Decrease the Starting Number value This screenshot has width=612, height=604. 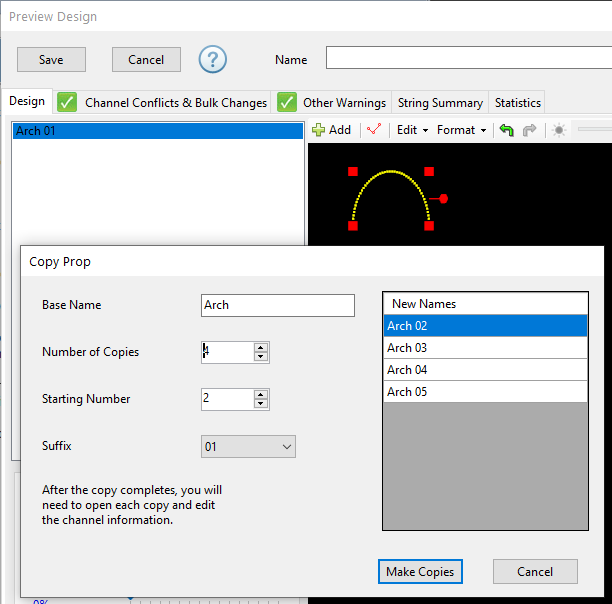coord(261,404)
